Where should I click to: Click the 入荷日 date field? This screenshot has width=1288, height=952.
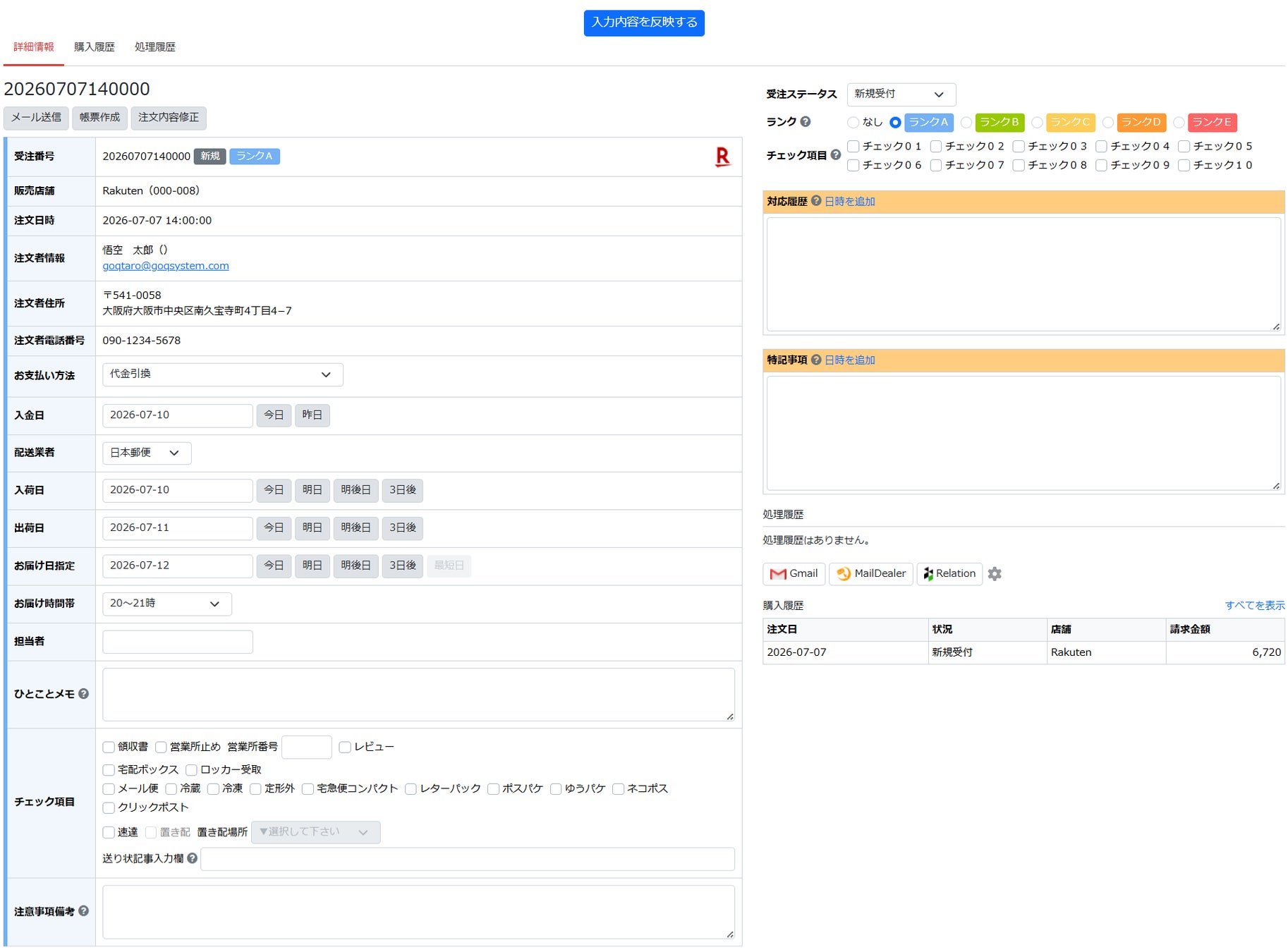coord(178,490)
